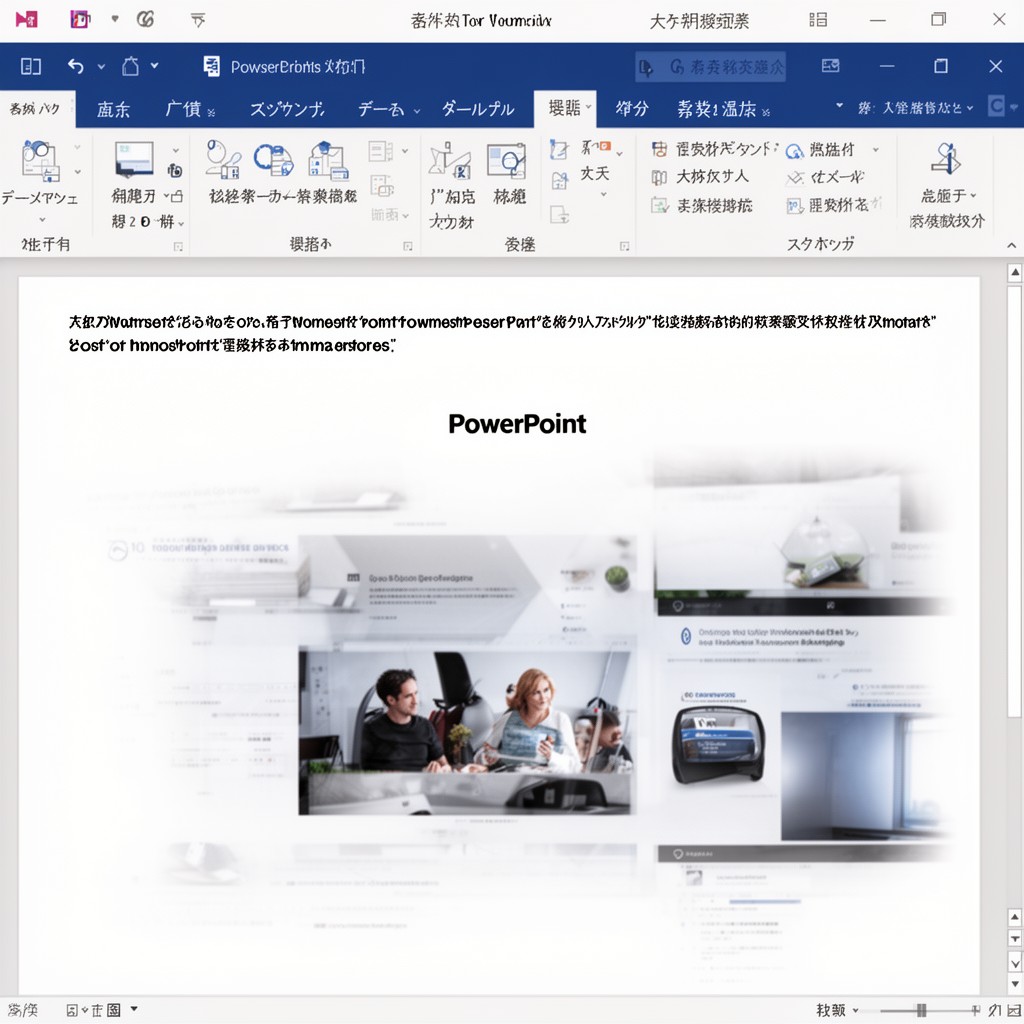Open the 各疾パク tab at the ribbon's left edge
Viewport: 1024px width, 1024px height.
pyautogui.click(x=35, y=108)
